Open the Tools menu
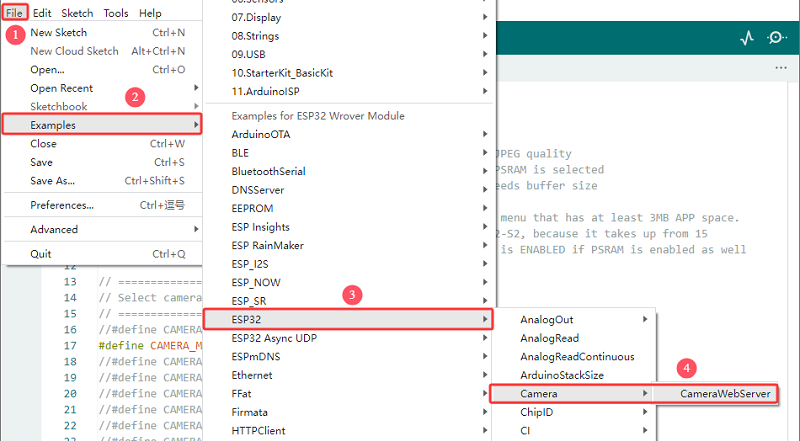This screenshot has height=441, width=800. tap(116, 13)
